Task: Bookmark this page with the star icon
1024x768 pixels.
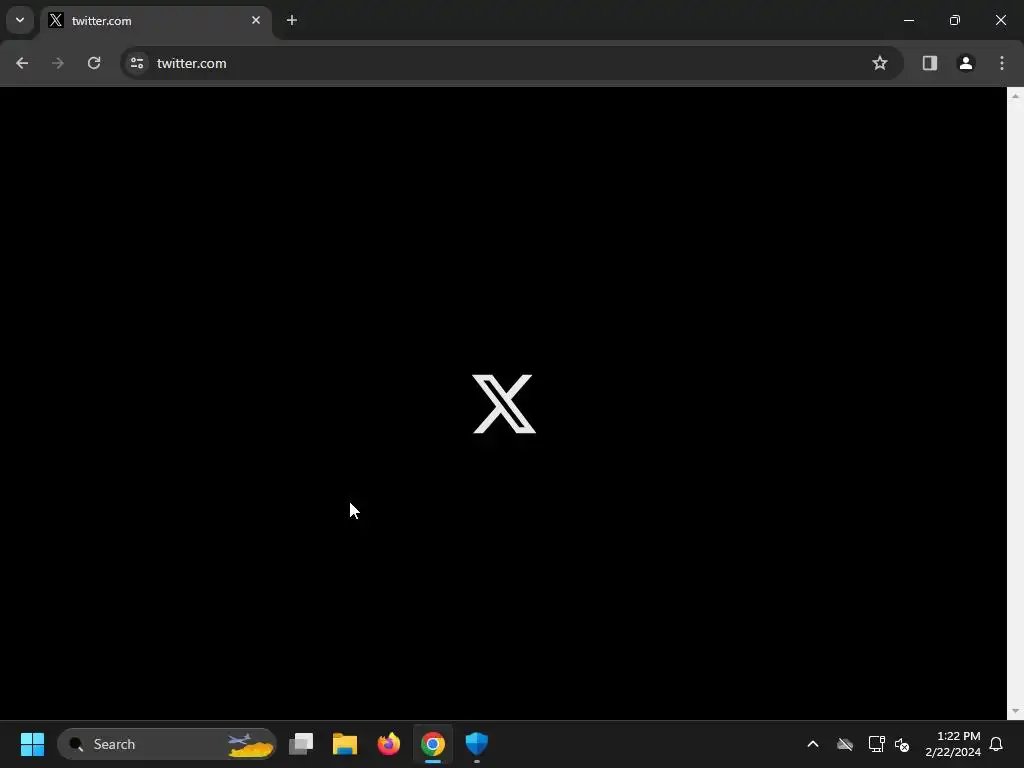Action: tap(880, 63)
